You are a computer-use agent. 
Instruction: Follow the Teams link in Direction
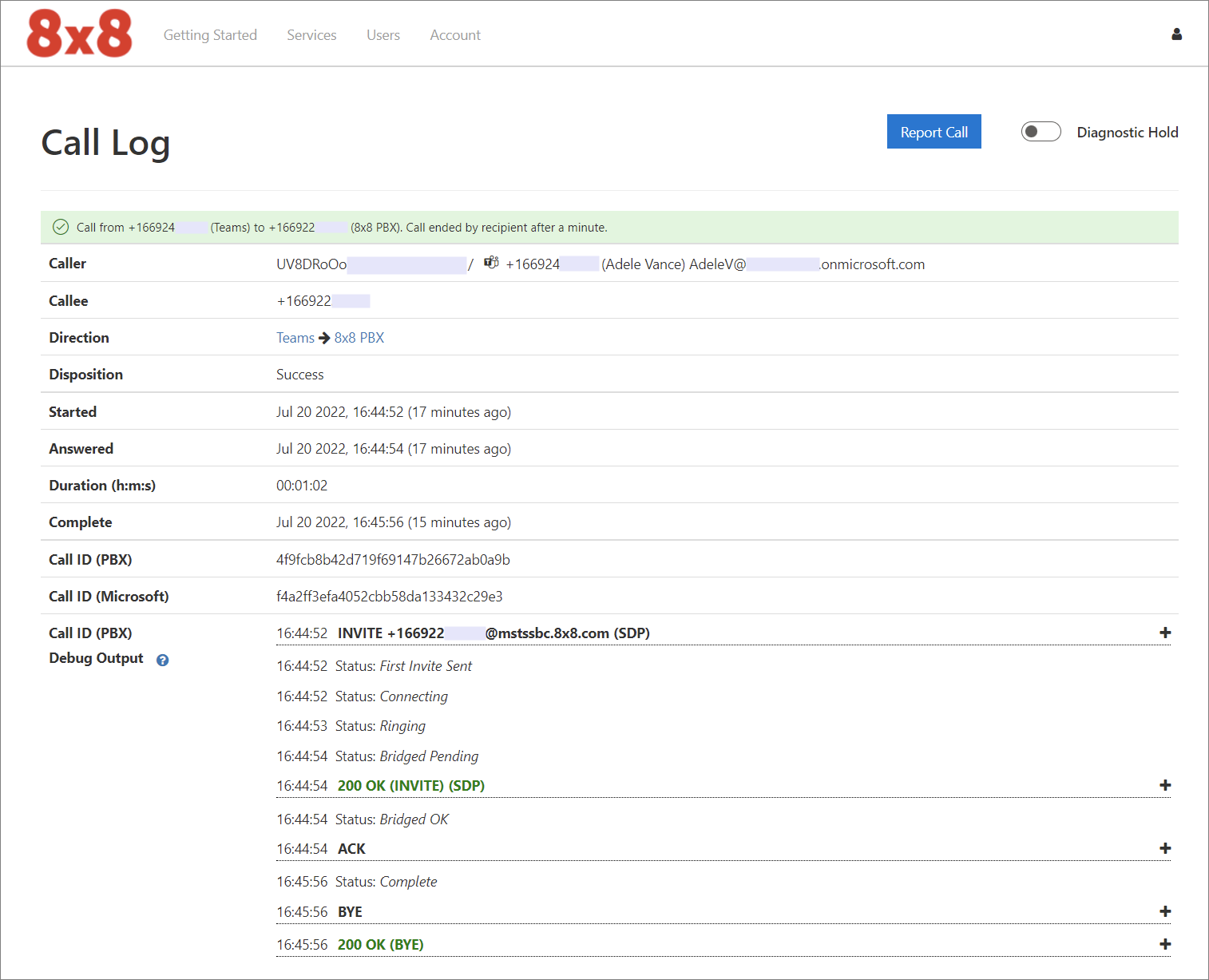point(295,338)
